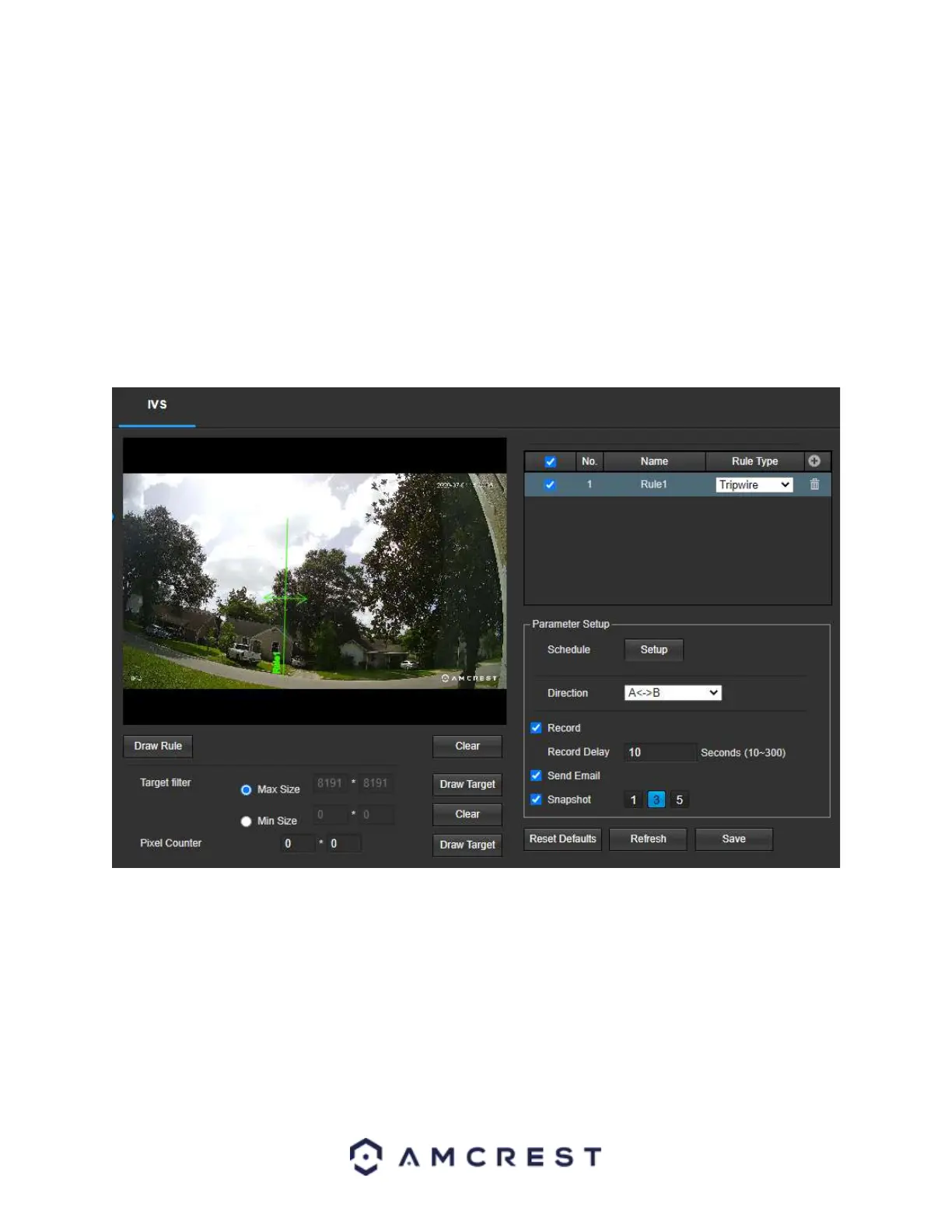The width and height of the screenshot is (952, 1232).
Task: Click the Min Size width field
Action: pyautogui.click(x=331, y=814)
